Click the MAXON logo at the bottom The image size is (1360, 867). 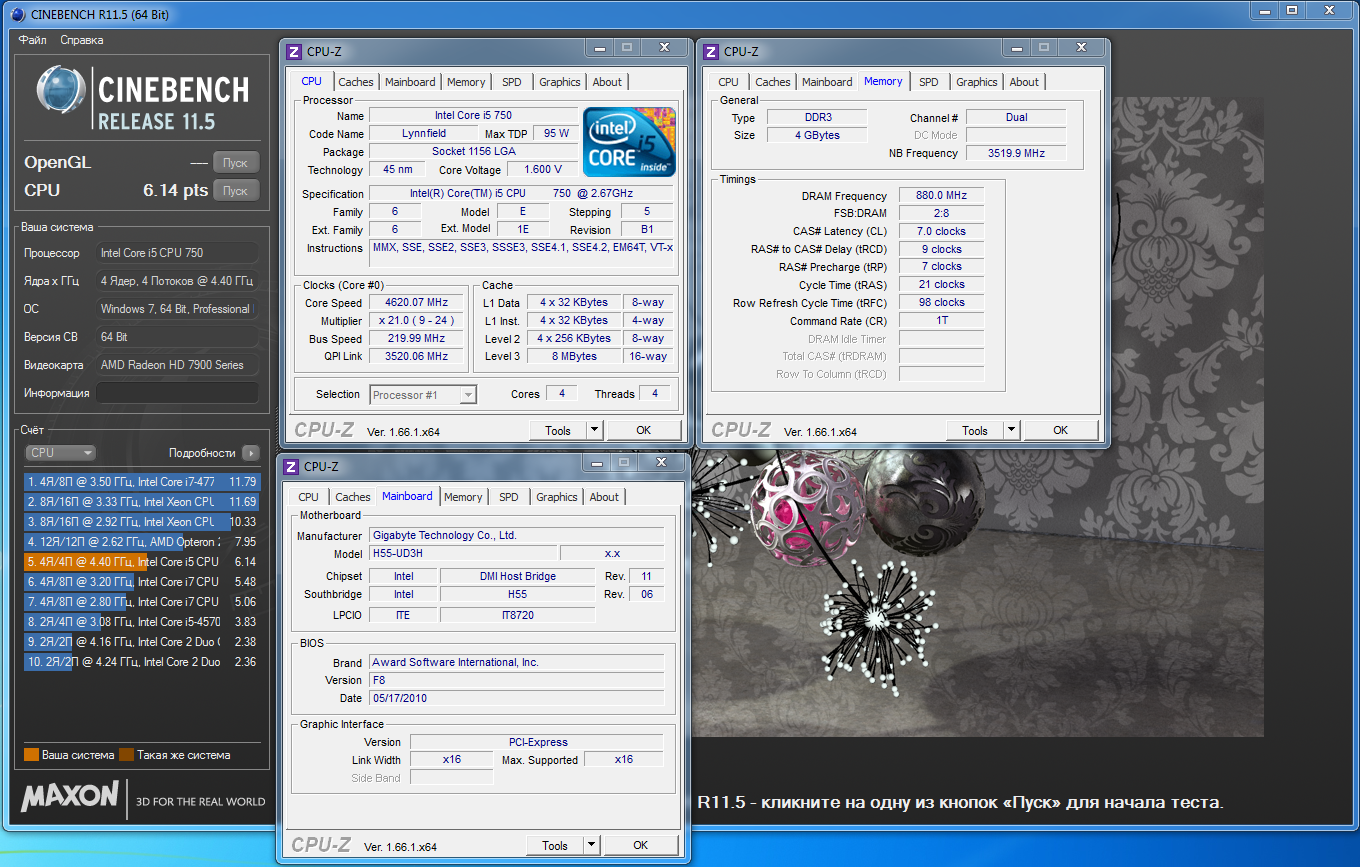69,796
